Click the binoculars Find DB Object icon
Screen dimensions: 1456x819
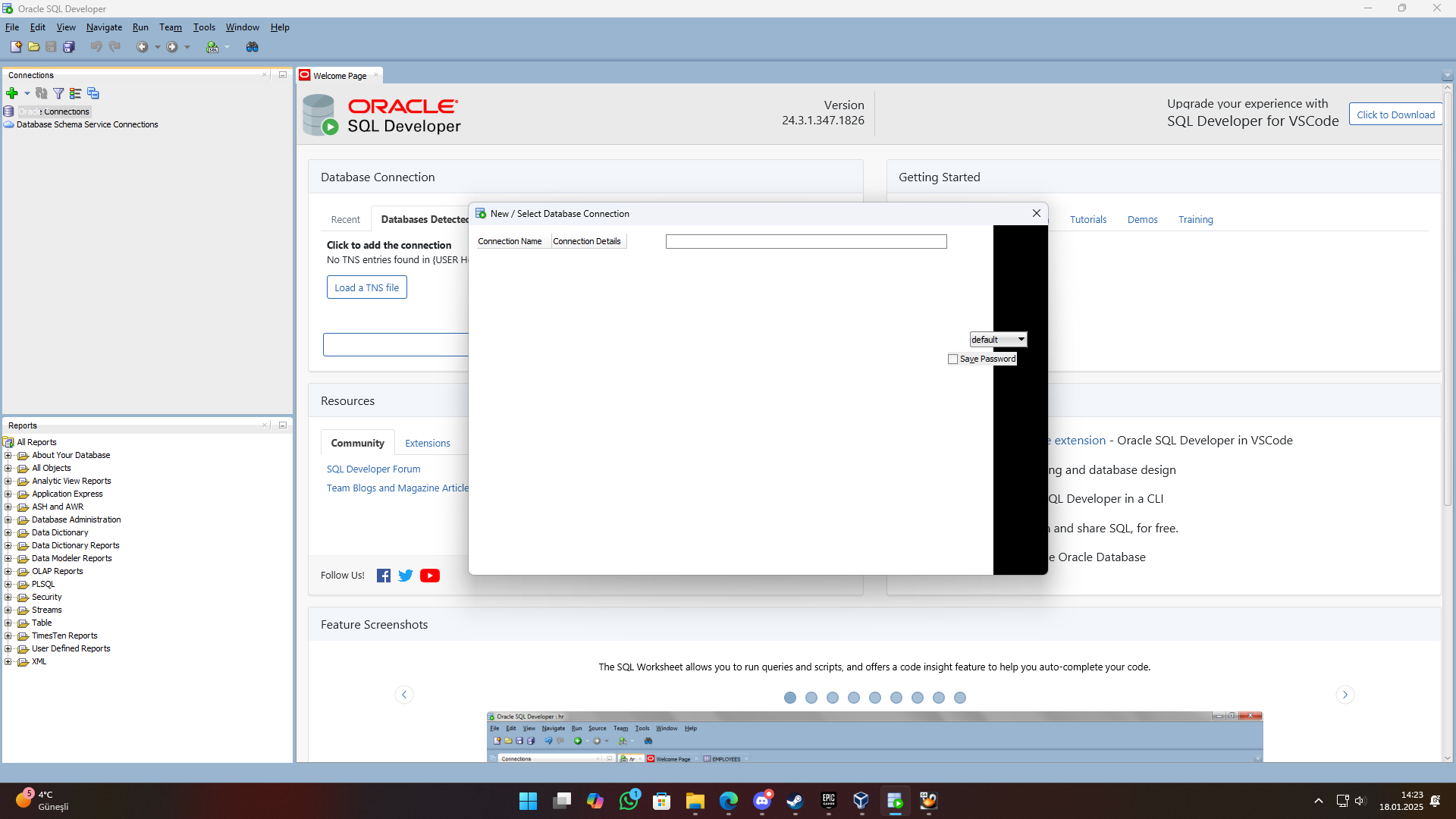coord(253,47)
